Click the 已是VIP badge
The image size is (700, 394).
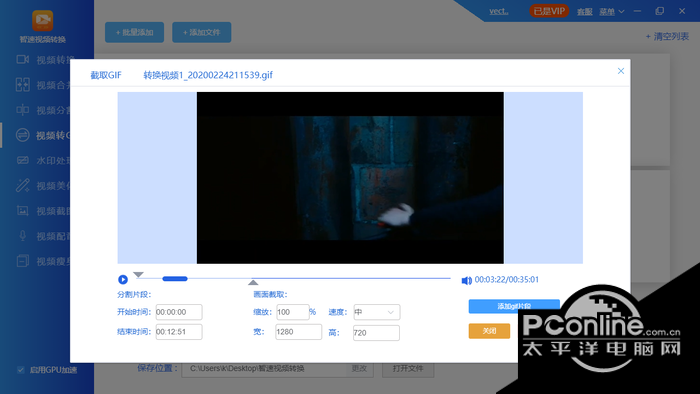549,11
